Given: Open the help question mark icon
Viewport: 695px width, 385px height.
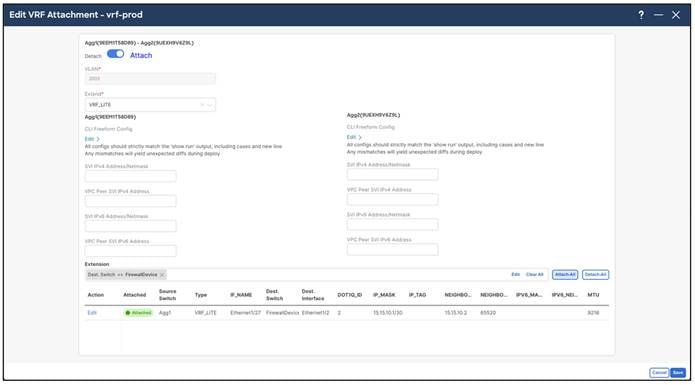Looking at the screenshot, I should [x=641, y=15].
